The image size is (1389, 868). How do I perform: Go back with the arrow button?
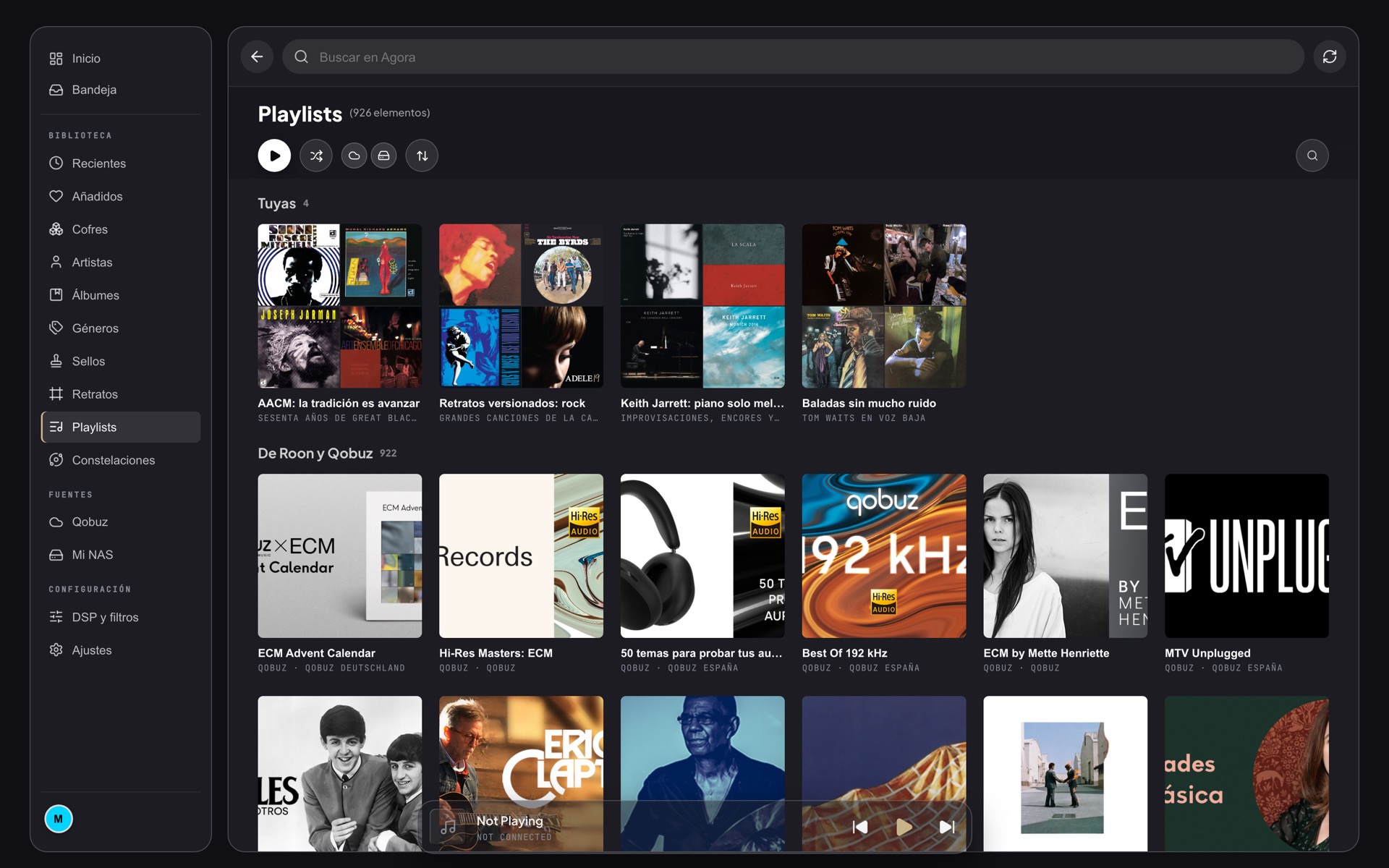[x=257, y=56]
